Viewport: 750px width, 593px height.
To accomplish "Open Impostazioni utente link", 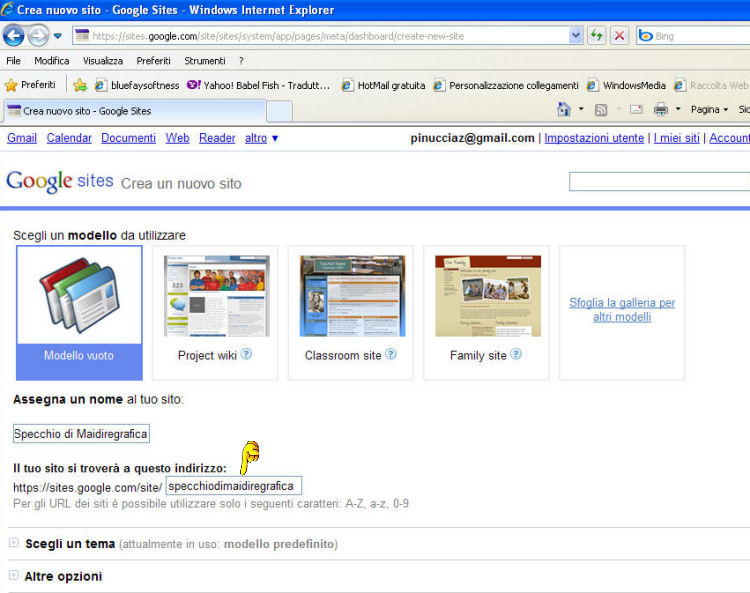I will pos(594,138).
